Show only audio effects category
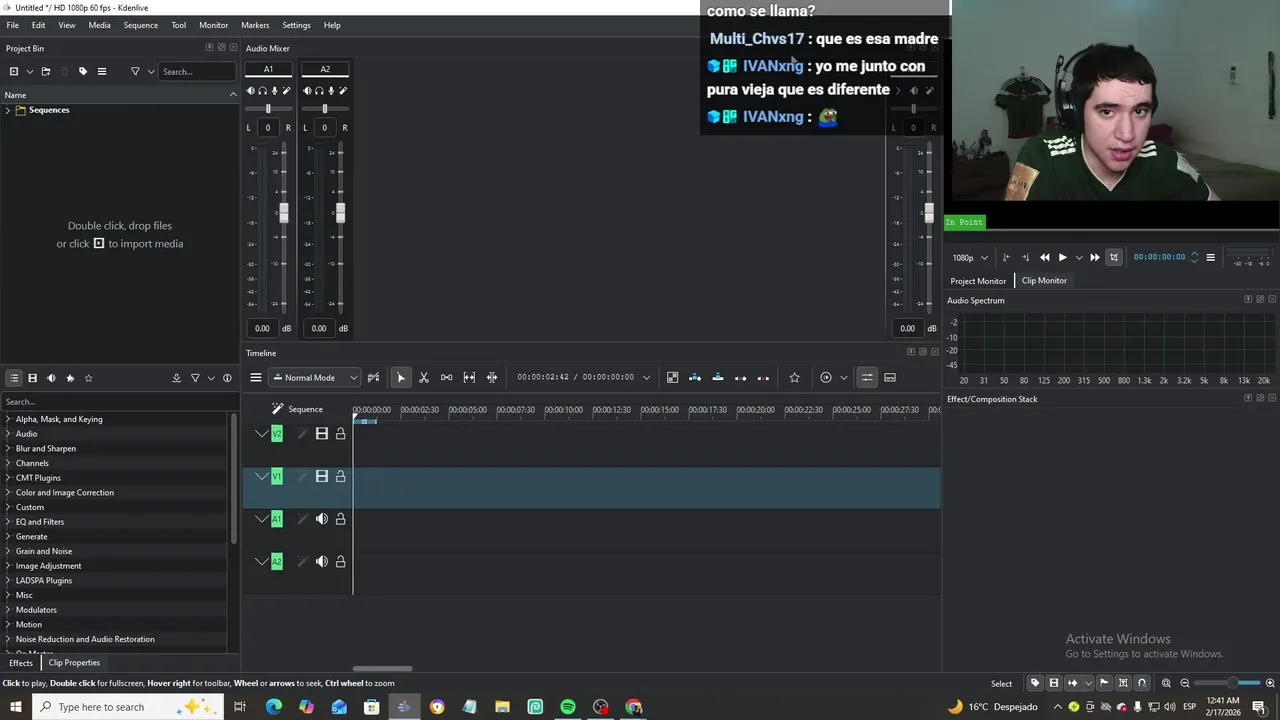This screenshot has width=1280, height=720. pos(51,378)
